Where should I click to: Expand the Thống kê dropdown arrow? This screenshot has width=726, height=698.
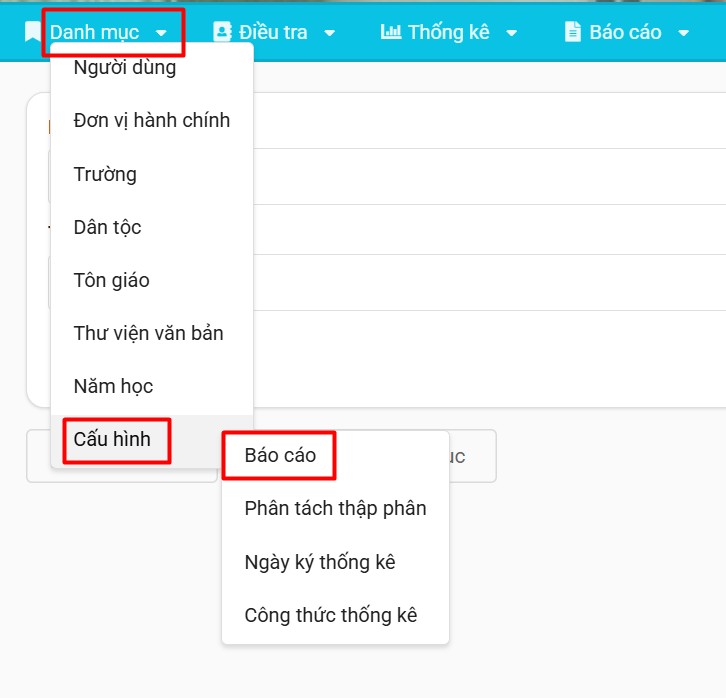click(x=511, y=33)
